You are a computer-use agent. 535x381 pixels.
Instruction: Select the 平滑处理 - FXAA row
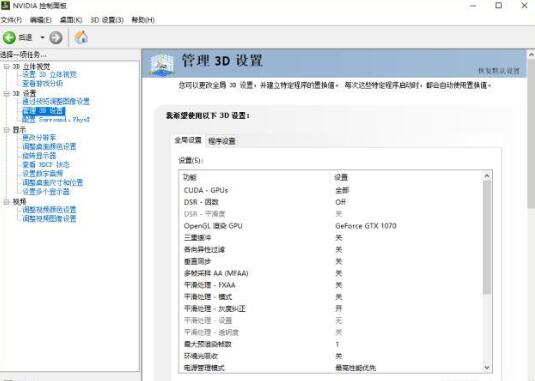(x=331, y=285)
